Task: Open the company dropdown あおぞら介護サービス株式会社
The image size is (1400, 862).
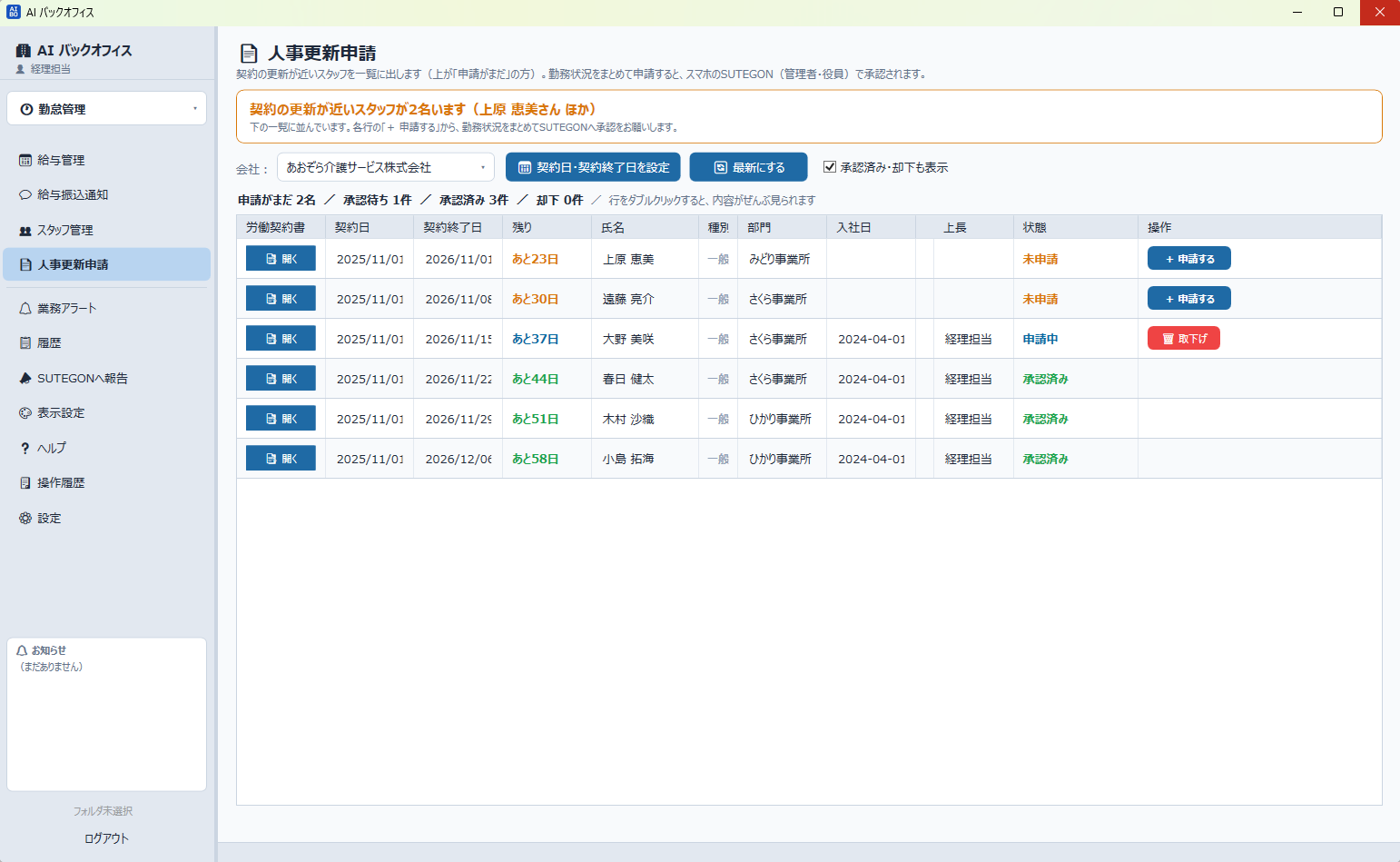Action: (386, 167)
